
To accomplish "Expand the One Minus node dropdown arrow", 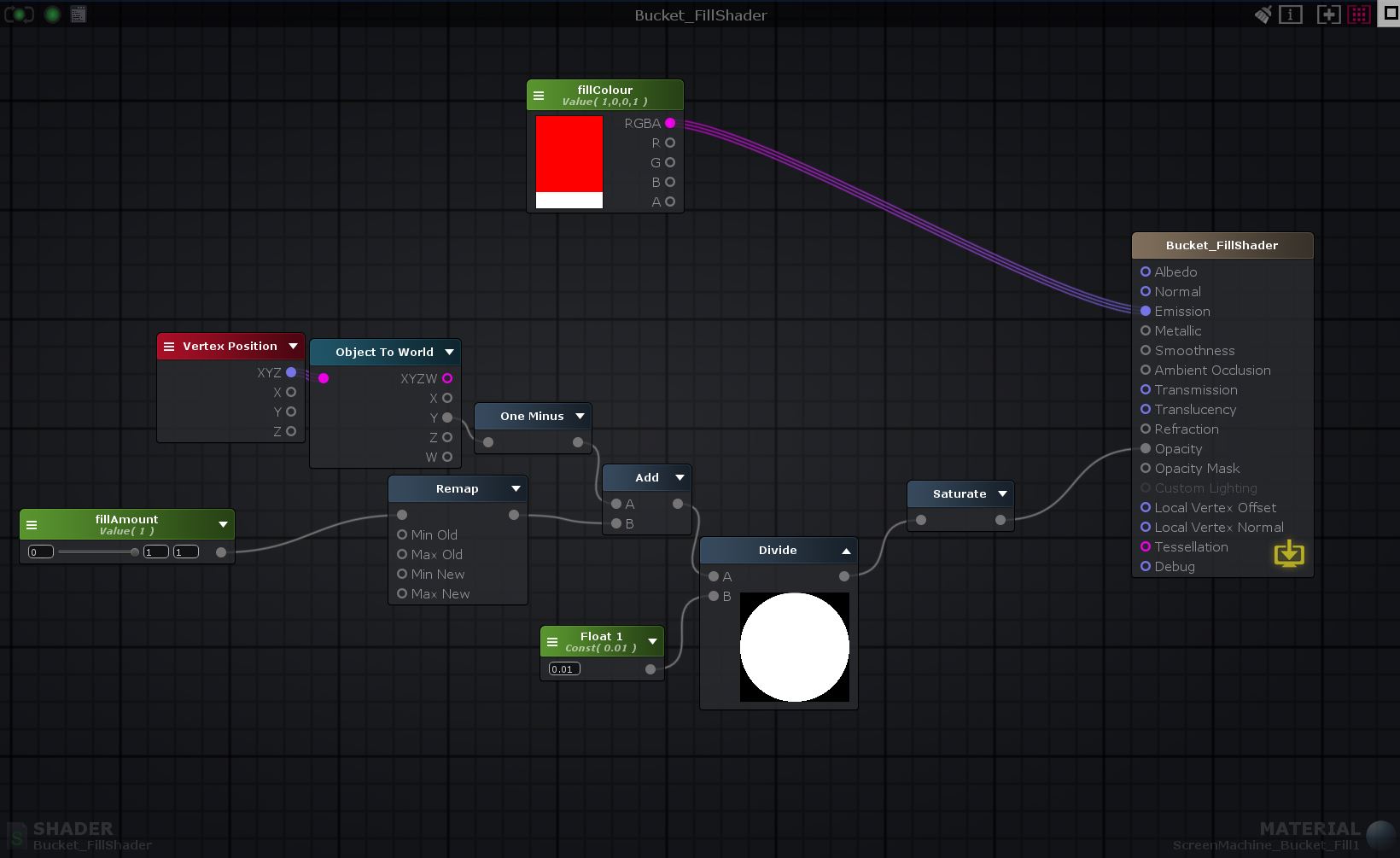I will click(x=580, y=417).
